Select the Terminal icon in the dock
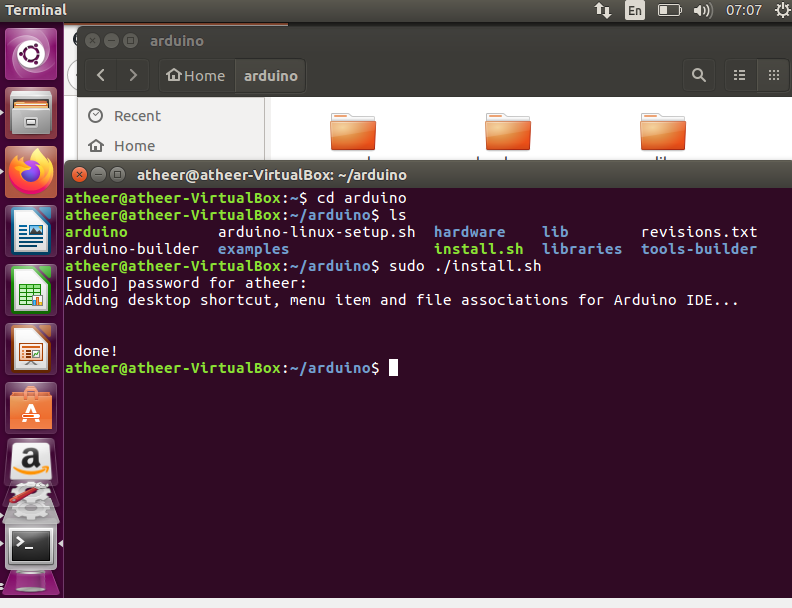This screenshot has width=792, height=608. 31,544
